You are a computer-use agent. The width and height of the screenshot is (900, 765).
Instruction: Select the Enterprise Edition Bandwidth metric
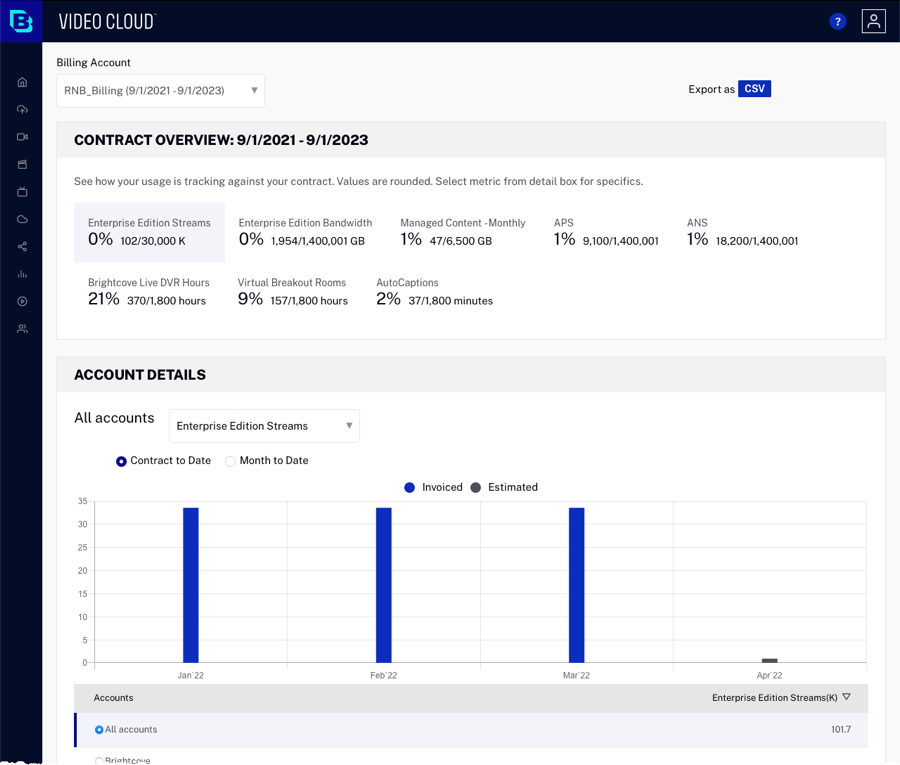(x=305, y=232)
